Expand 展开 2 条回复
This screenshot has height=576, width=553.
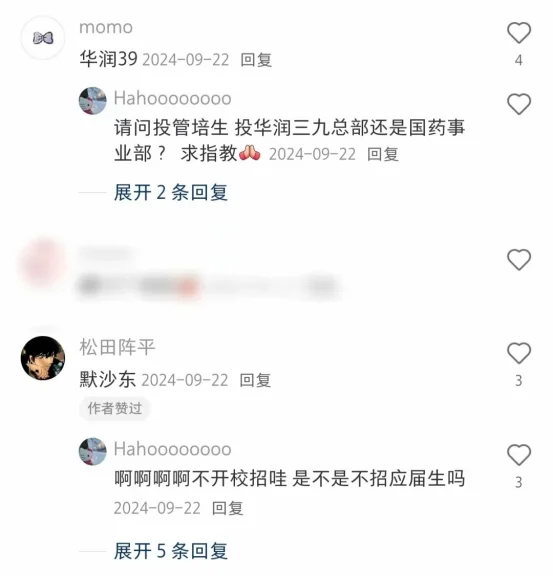[x=170, y=192]
